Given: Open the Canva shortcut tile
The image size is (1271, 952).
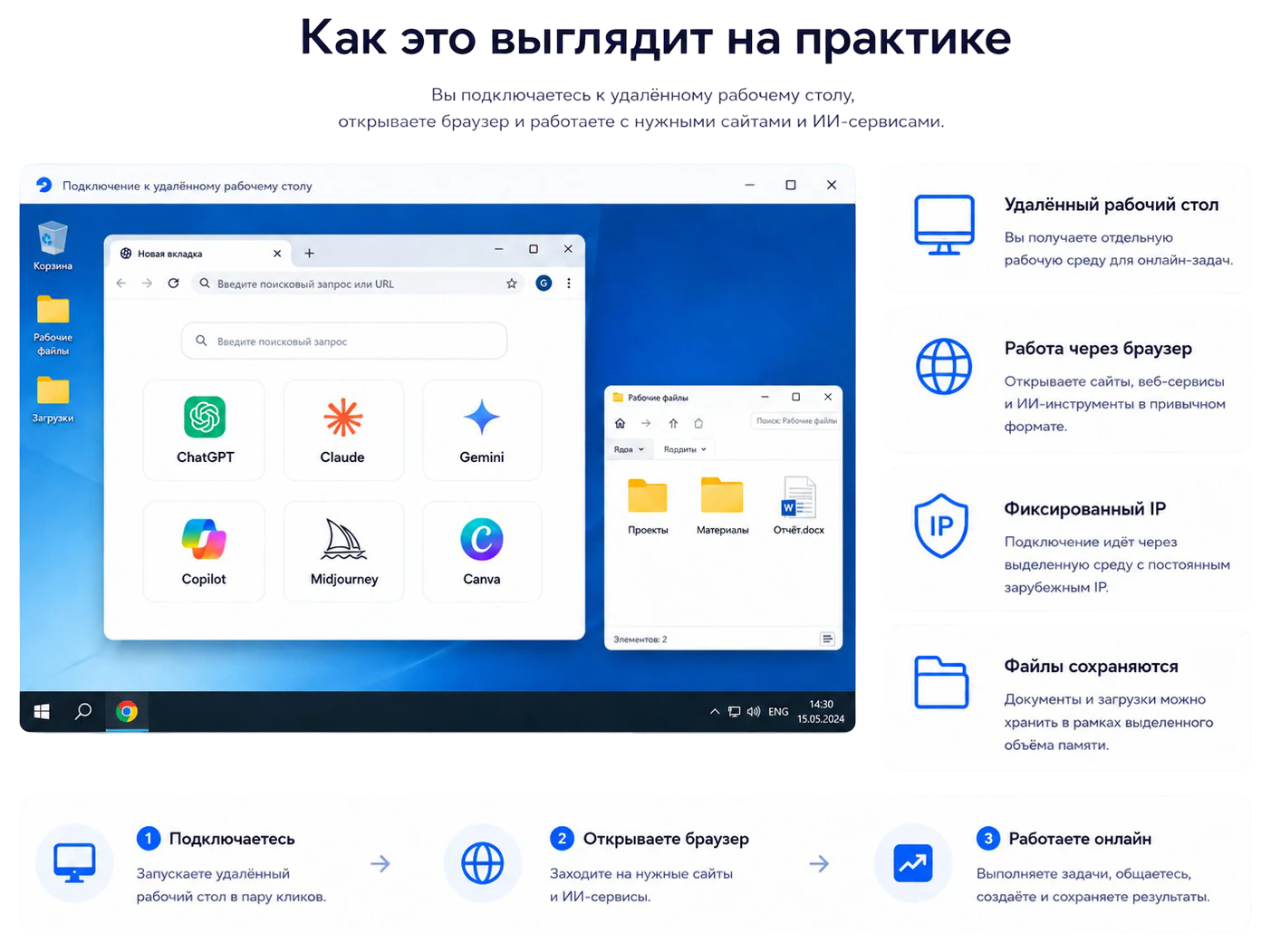Looking at the screenshot, I should pos(482,552).
